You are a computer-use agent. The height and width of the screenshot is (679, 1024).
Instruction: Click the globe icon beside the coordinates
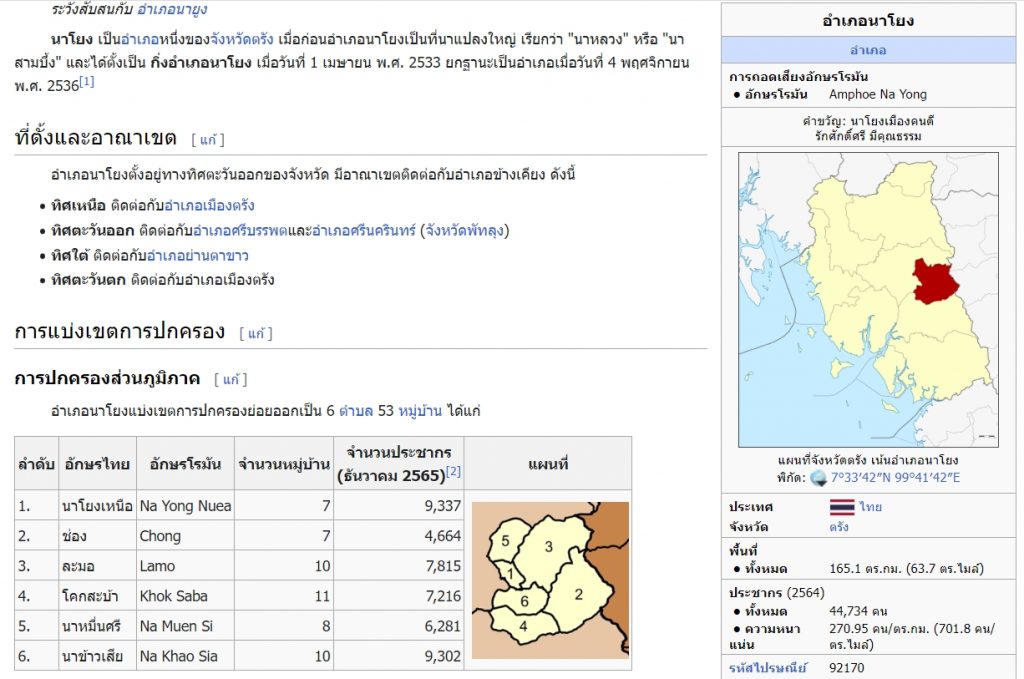(x=820, y=477)
